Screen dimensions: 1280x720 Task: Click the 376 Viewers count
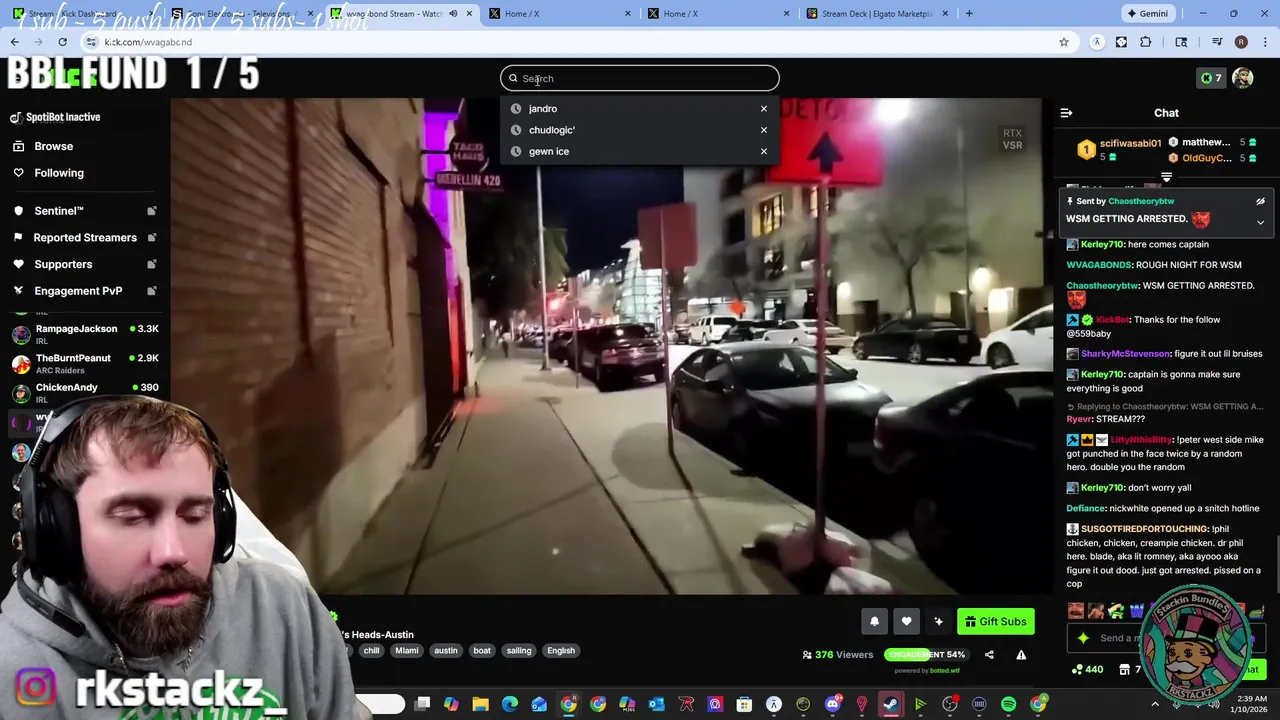pyautogui.click(x=837, y=655)
